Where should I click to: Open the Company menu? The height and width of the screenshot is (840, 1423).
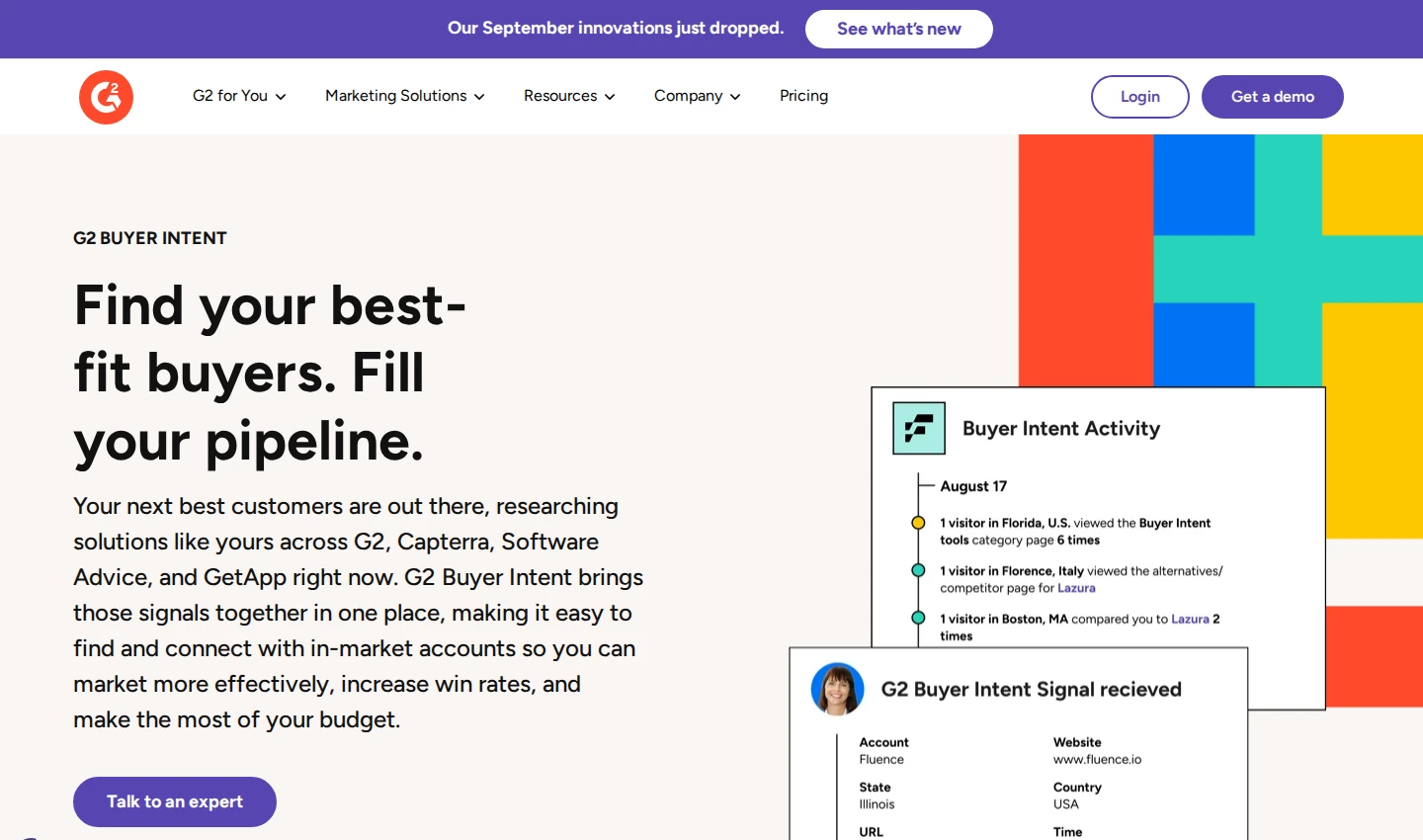point(697,96)
